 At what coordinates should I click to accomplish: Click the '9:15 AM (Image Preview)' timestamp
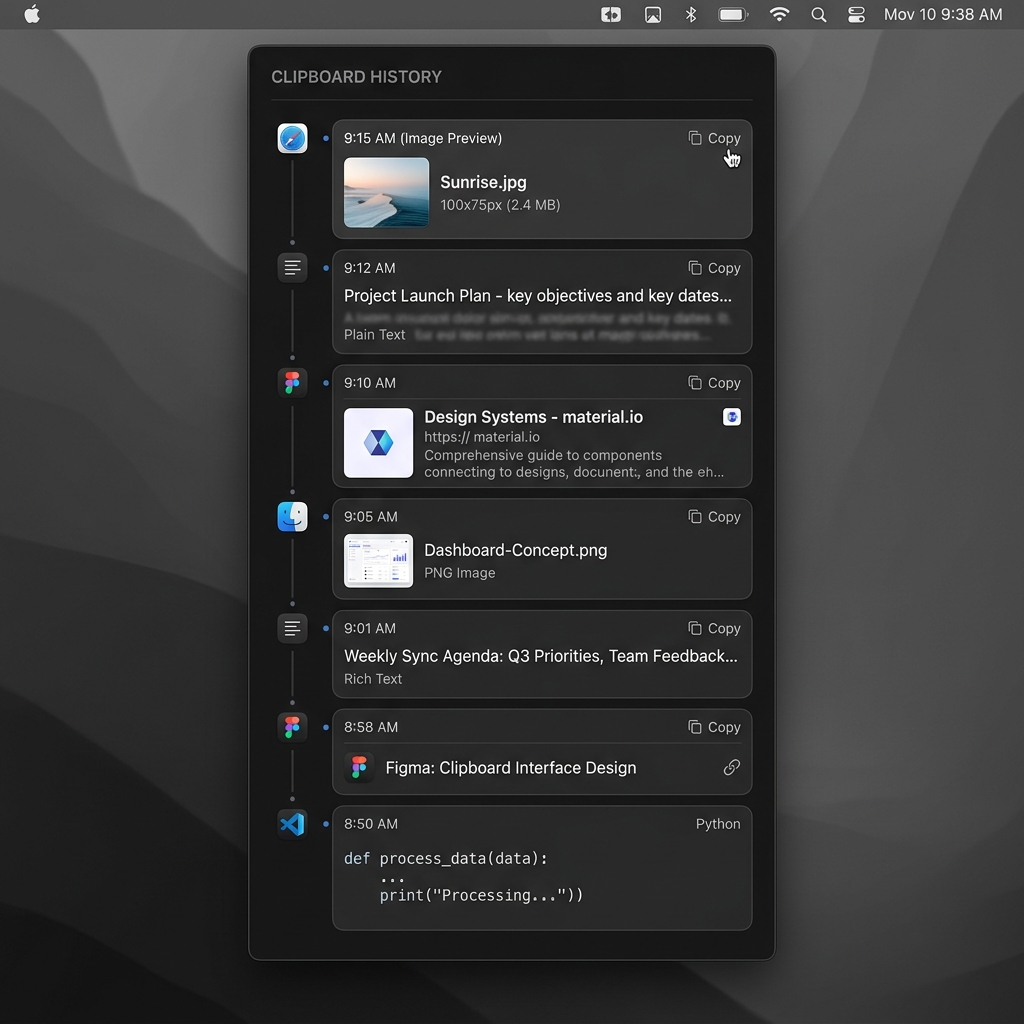[x=423, y=138]
